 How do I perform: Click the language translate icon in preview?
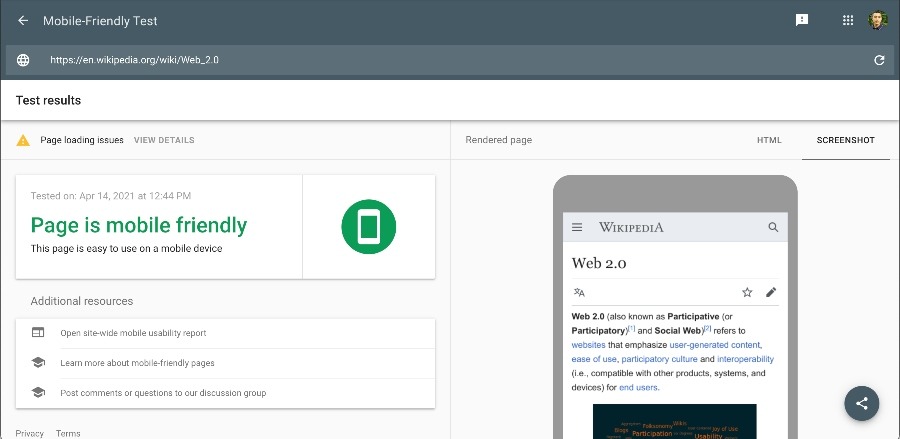pos(579,293)
